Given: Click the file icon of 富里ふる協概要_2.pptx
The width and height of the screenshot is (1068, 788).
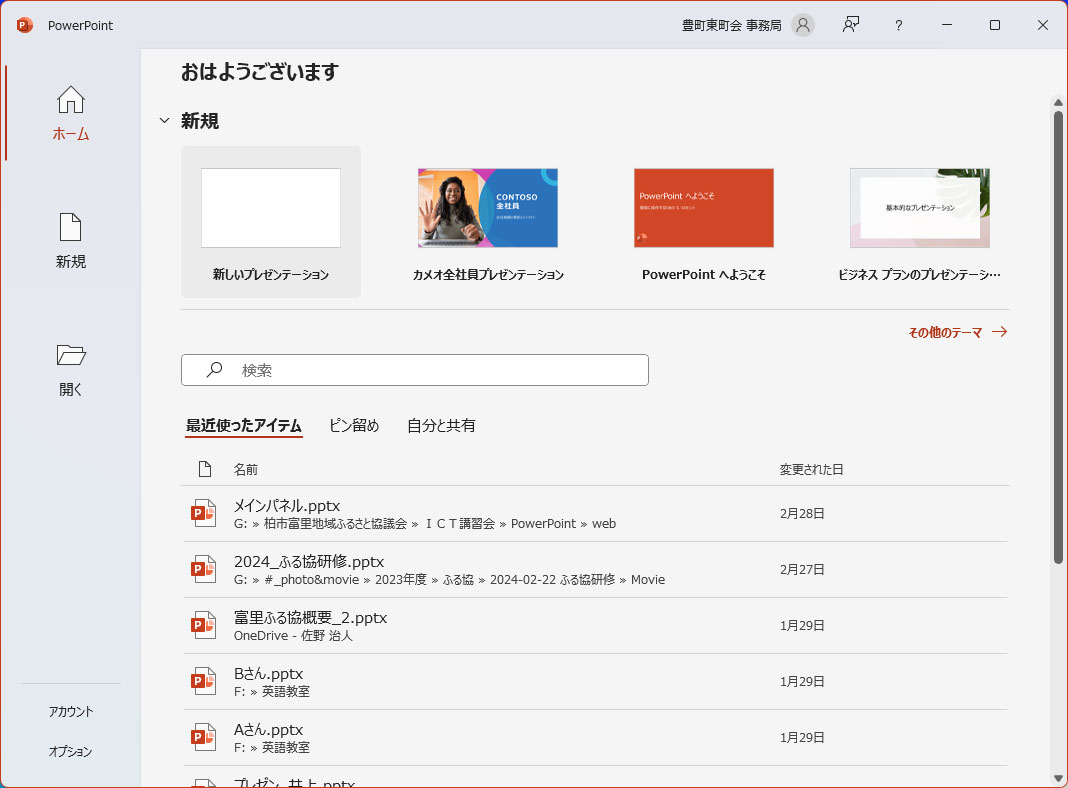Looking at the screenshot, I should pyautogui.click(x=204, y=625).
